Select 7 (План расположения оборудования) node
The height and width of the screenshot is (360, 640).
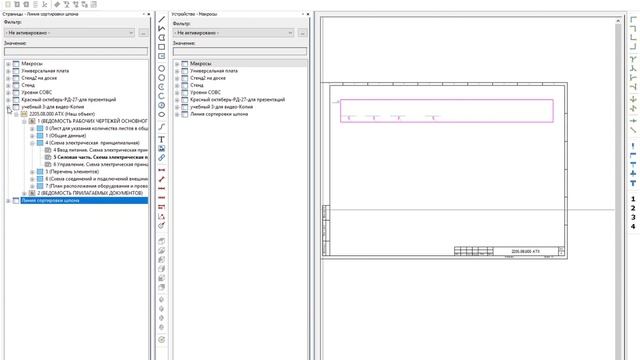tap(96, 186)
